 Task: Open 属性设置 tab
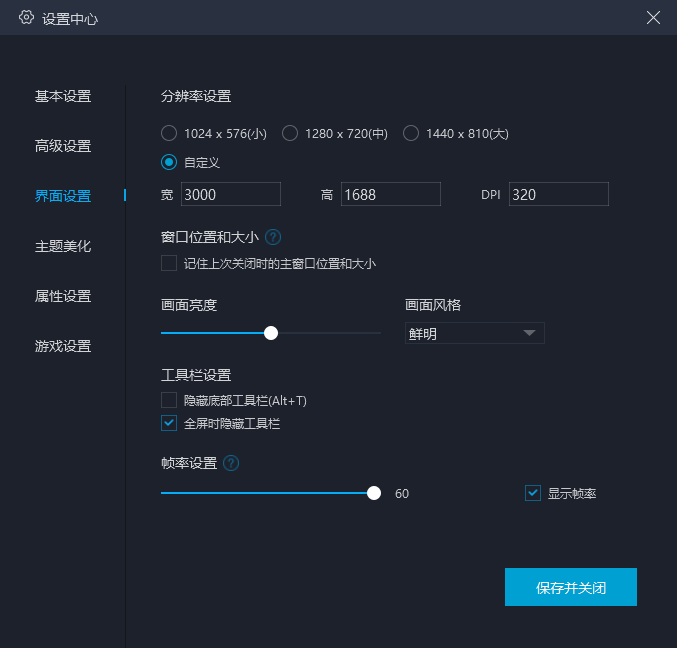point(63,296)
